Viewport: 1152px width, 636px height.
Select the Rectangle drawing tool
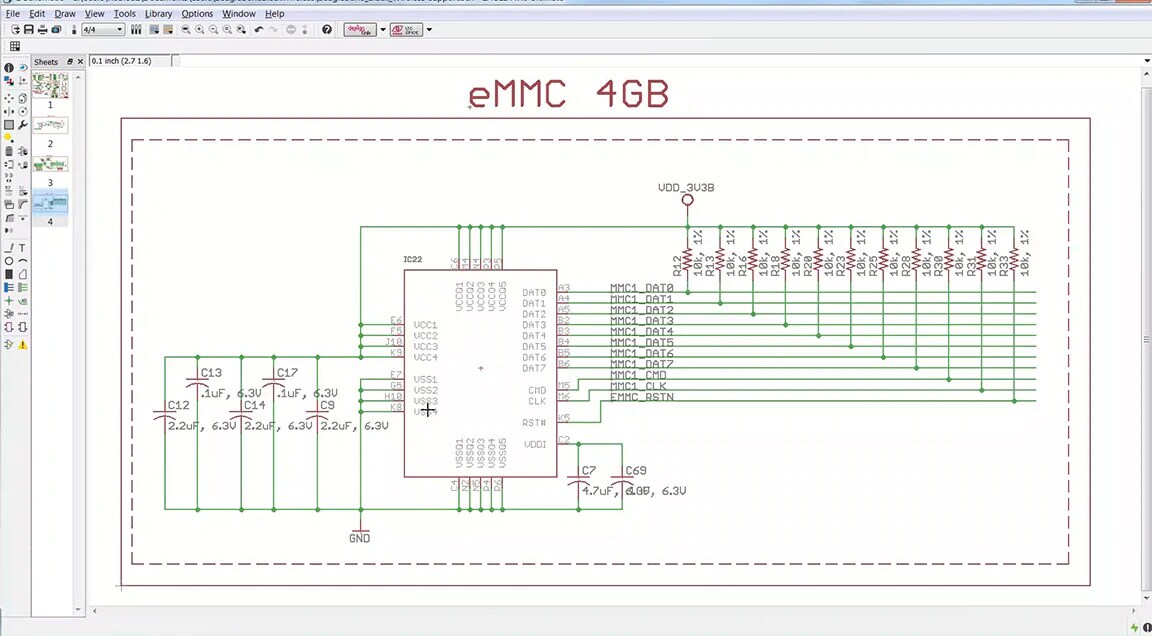(x=9, y=274)
